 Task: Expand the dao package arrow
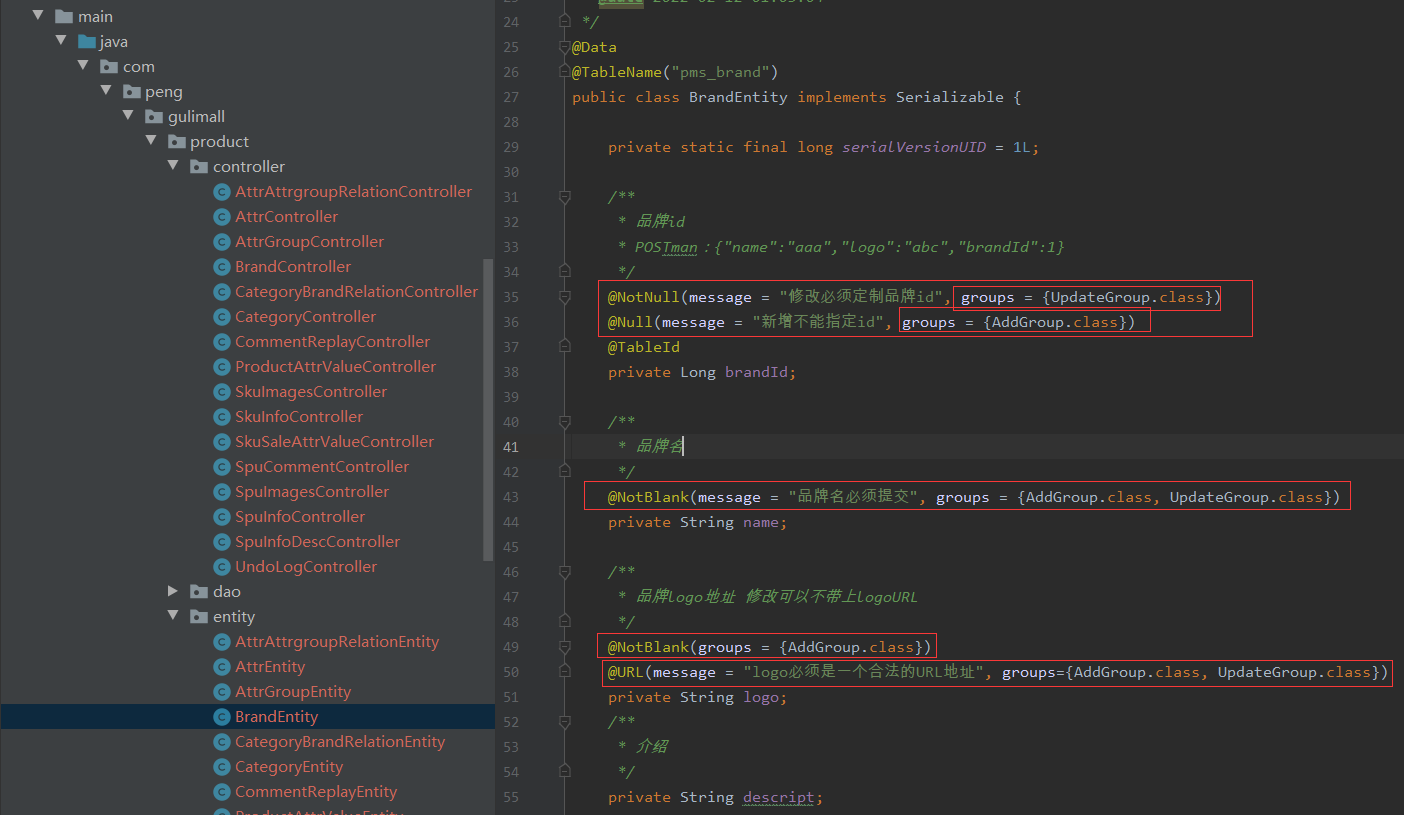pyautogui.click(x=173, y=591)
